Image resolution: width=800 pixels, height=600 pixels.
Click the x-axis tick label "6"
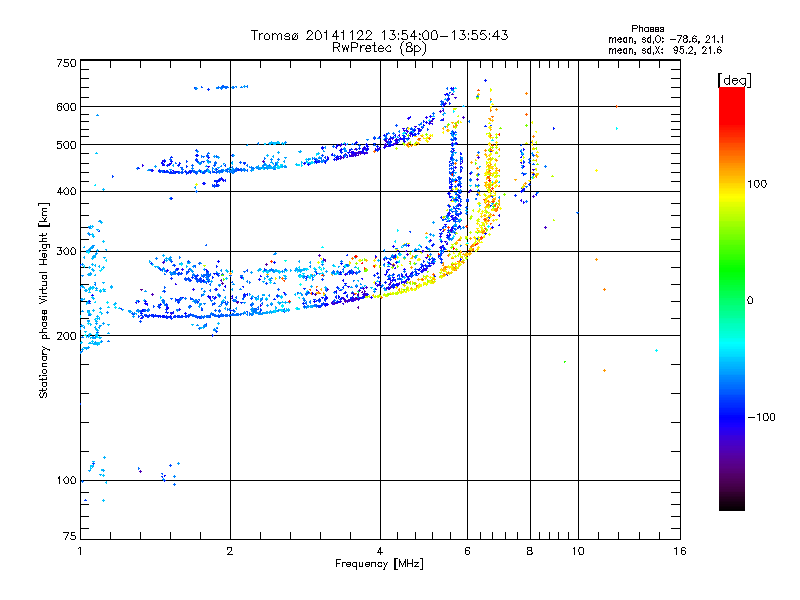467,551
